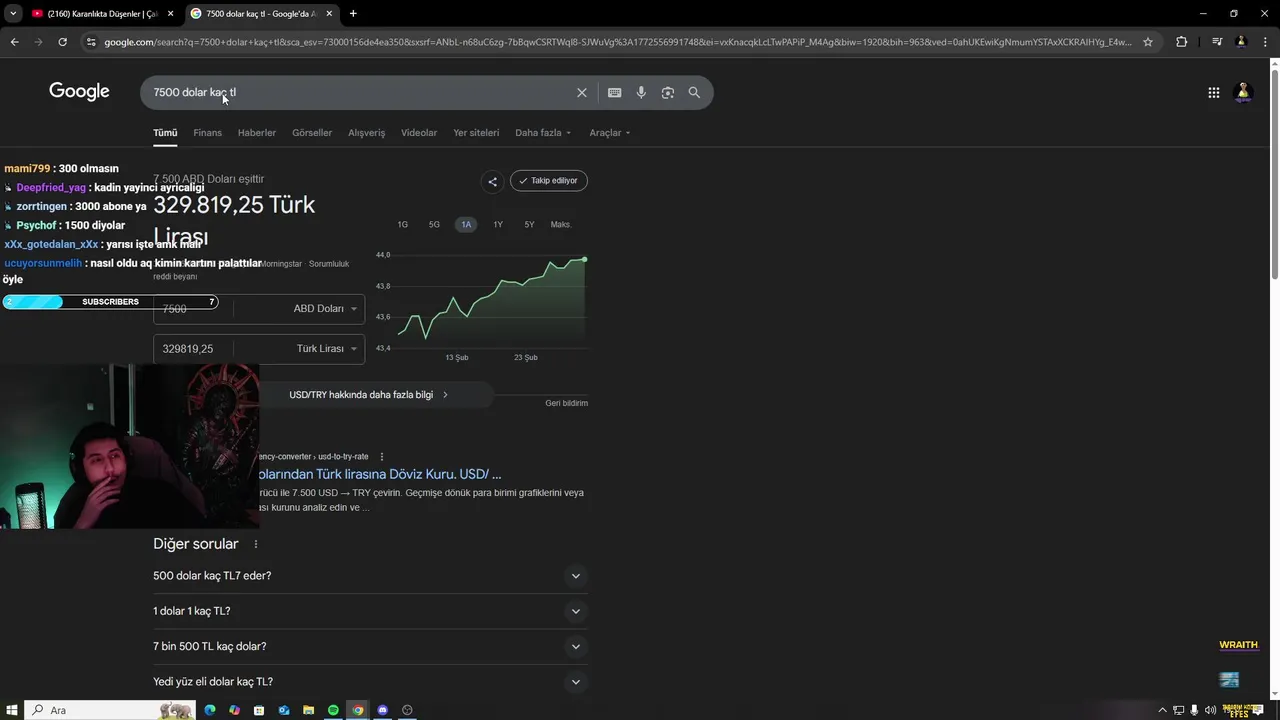Launch Microsoft Edge from taskbar
This screenshot has width=1280, height=720.
(210, 710)
